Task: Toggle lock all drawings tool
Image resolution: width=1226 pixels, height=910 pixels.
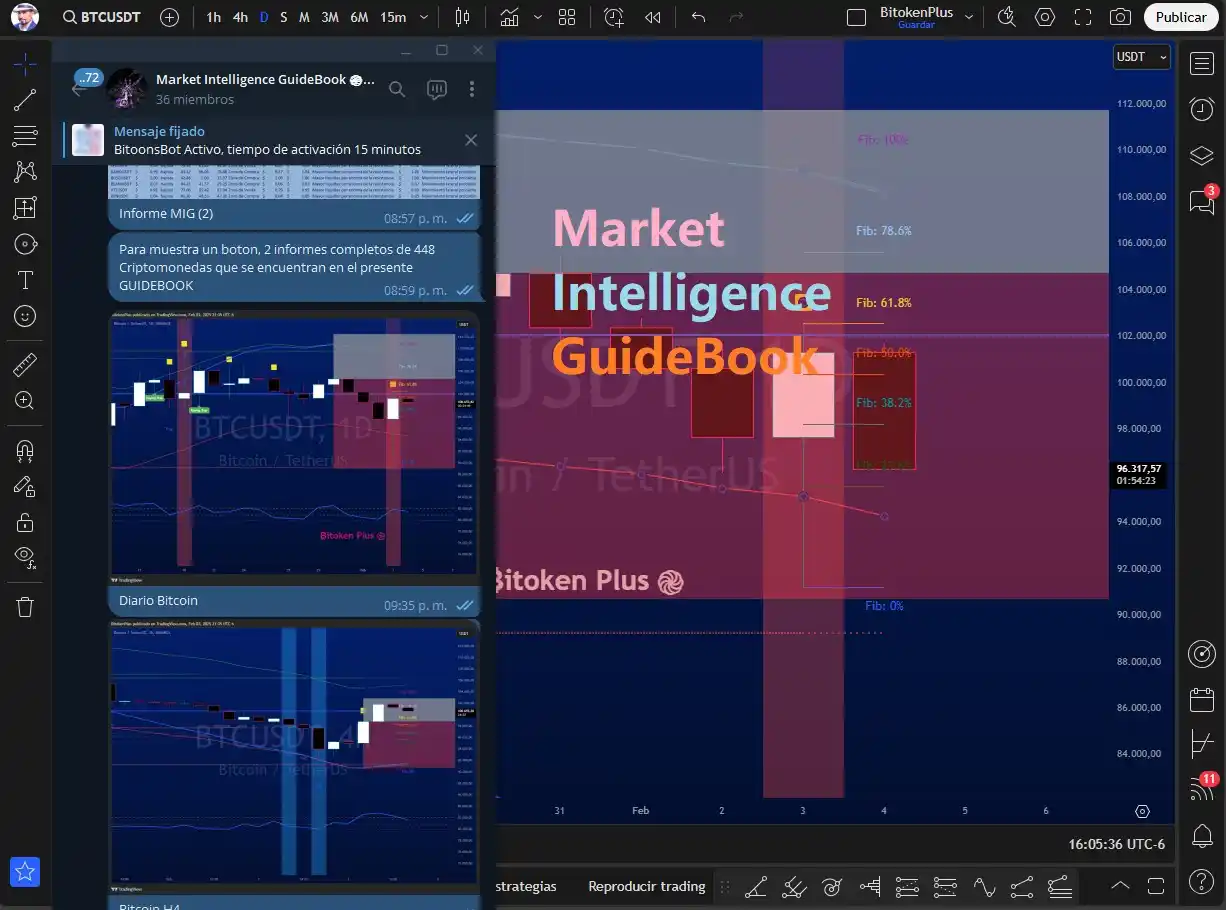Action: tap(25, 522)
